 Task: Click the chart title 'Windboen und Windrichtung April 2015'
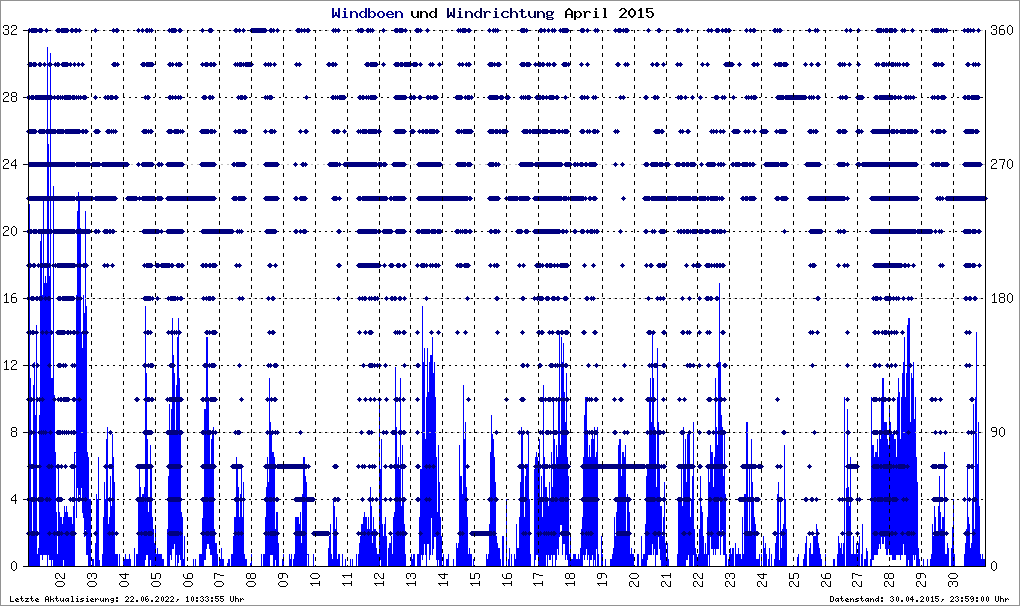492,13
